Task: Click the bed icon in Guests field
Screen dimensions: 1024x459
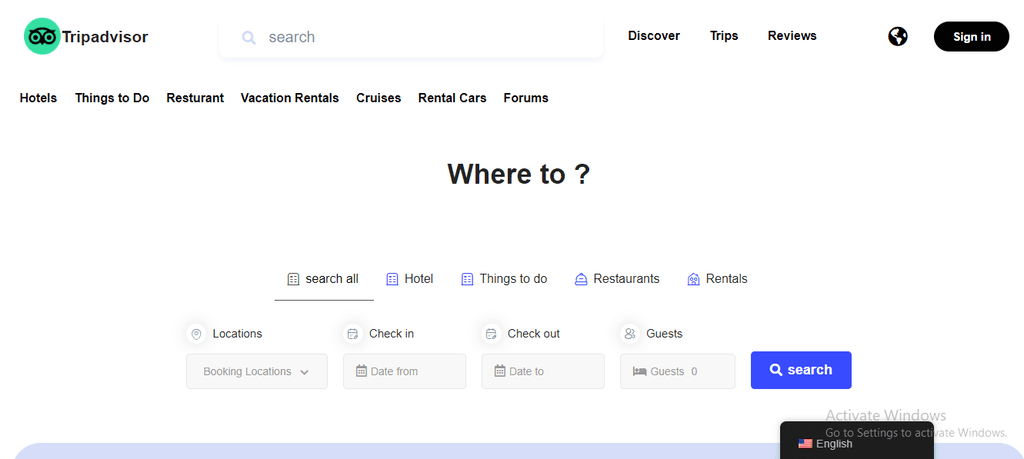Action: (x=639, y=372)
